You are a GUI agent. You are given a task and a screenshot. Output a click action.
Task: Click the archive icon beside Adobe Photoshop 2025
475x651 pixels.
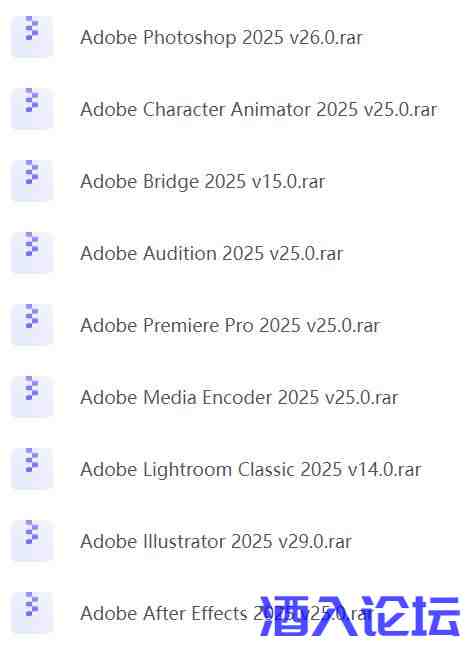point(32,37)
